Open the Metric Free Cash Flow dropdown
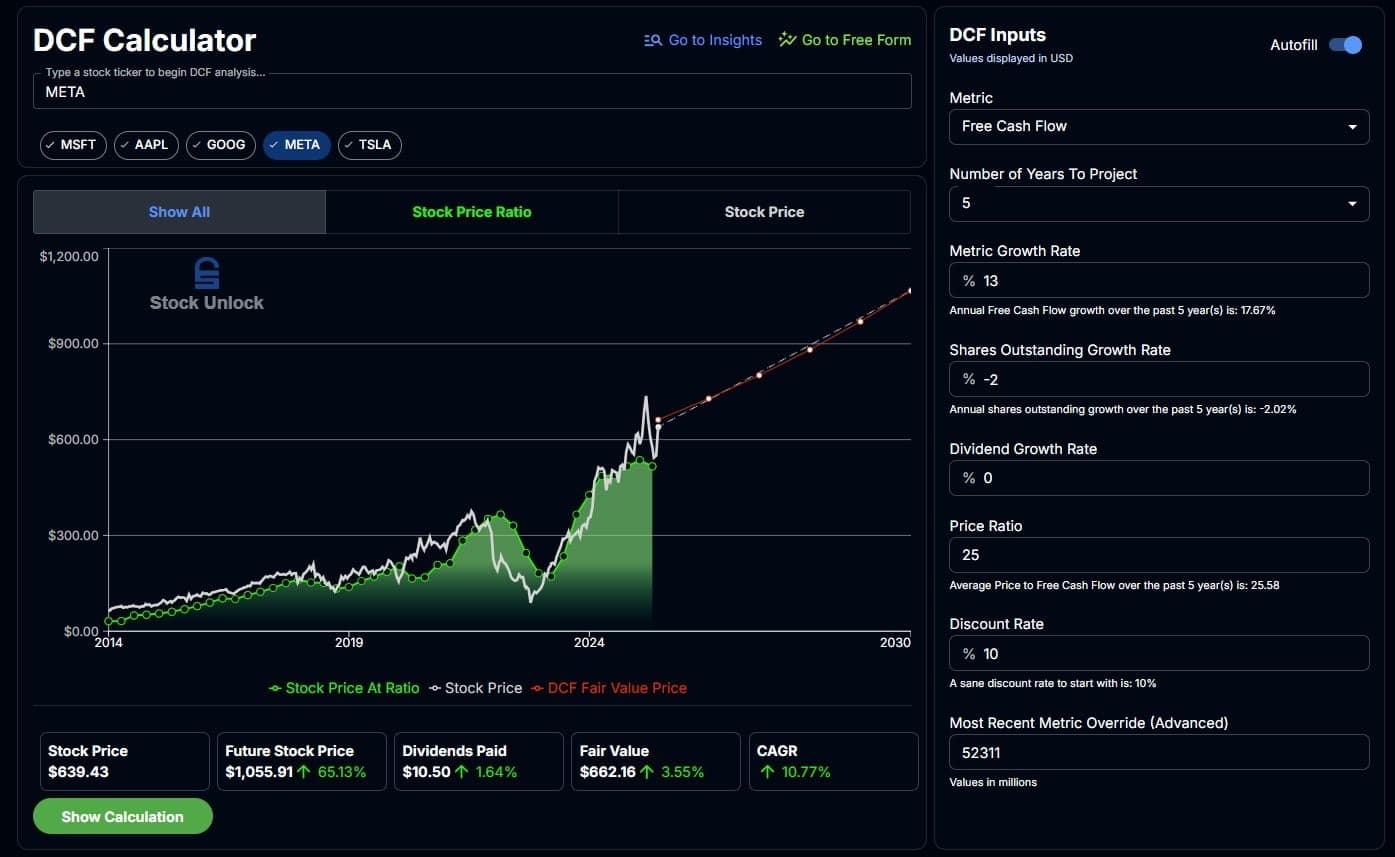Viewport: 1395px width, 857px height. click(1159, 126)
